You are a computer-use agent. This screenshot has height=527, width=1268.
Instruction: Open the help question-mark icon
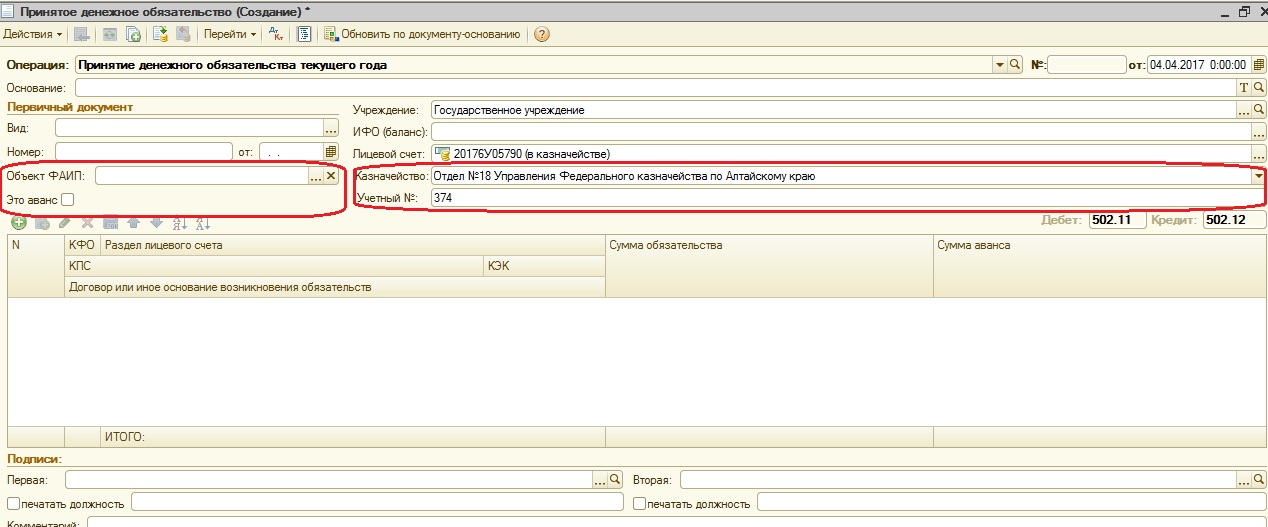click(x=541, y=34)
